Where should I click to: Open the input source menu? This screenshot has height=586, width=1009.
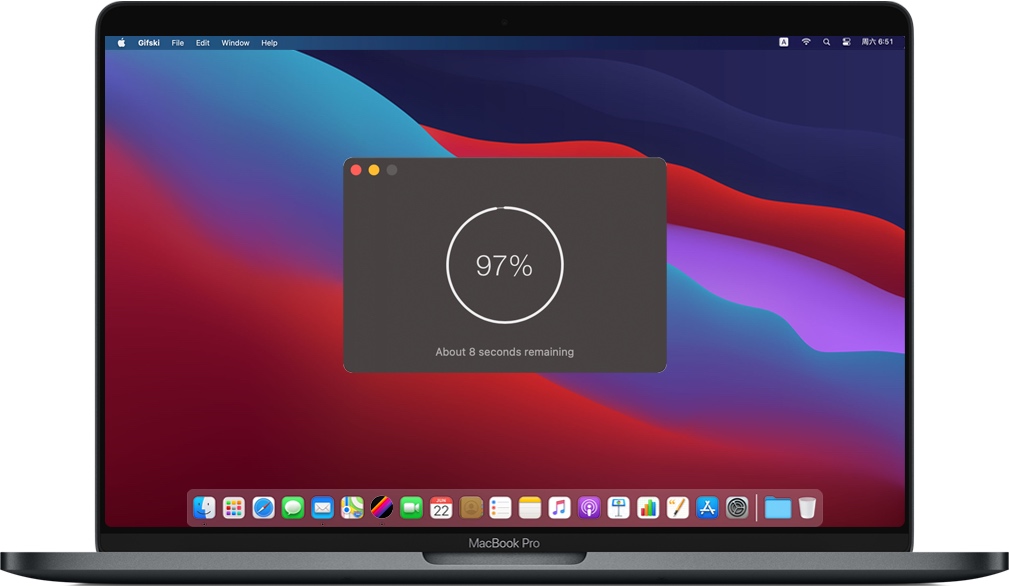tap(783, 43)
